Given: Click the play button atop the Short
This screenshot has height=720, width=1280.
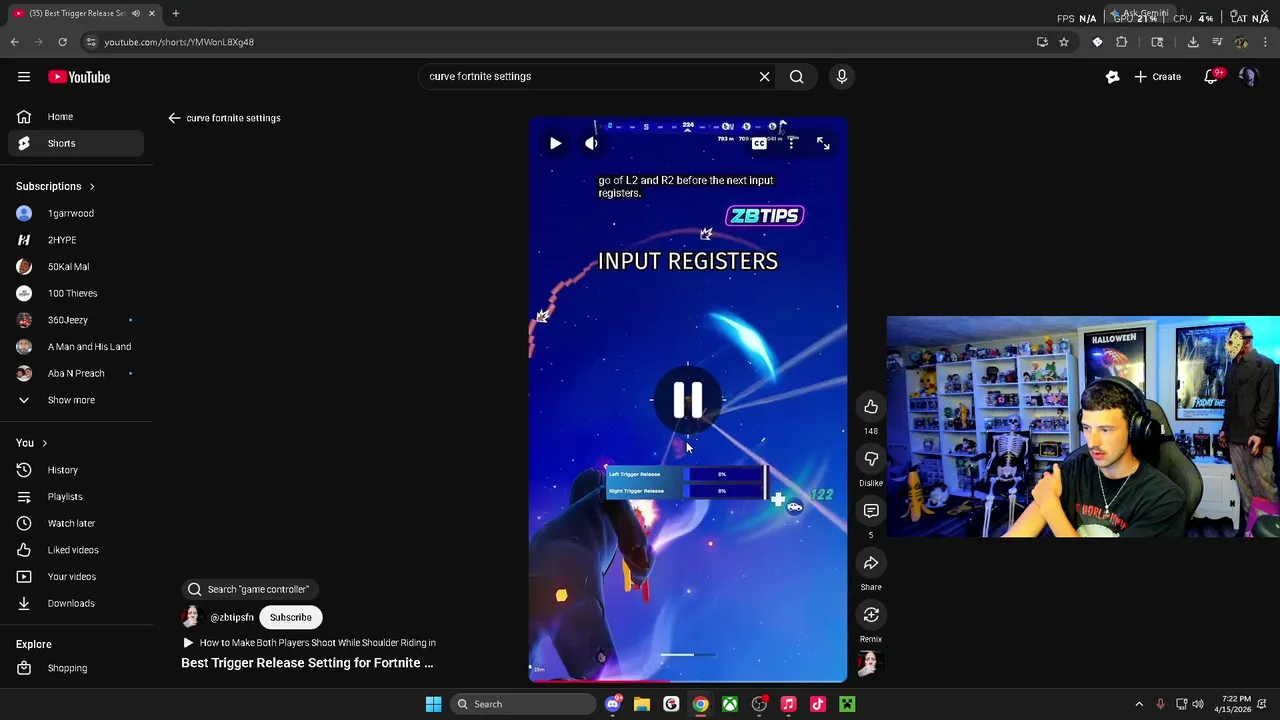Looking at the screenshot, I should (x=555, y=143).
